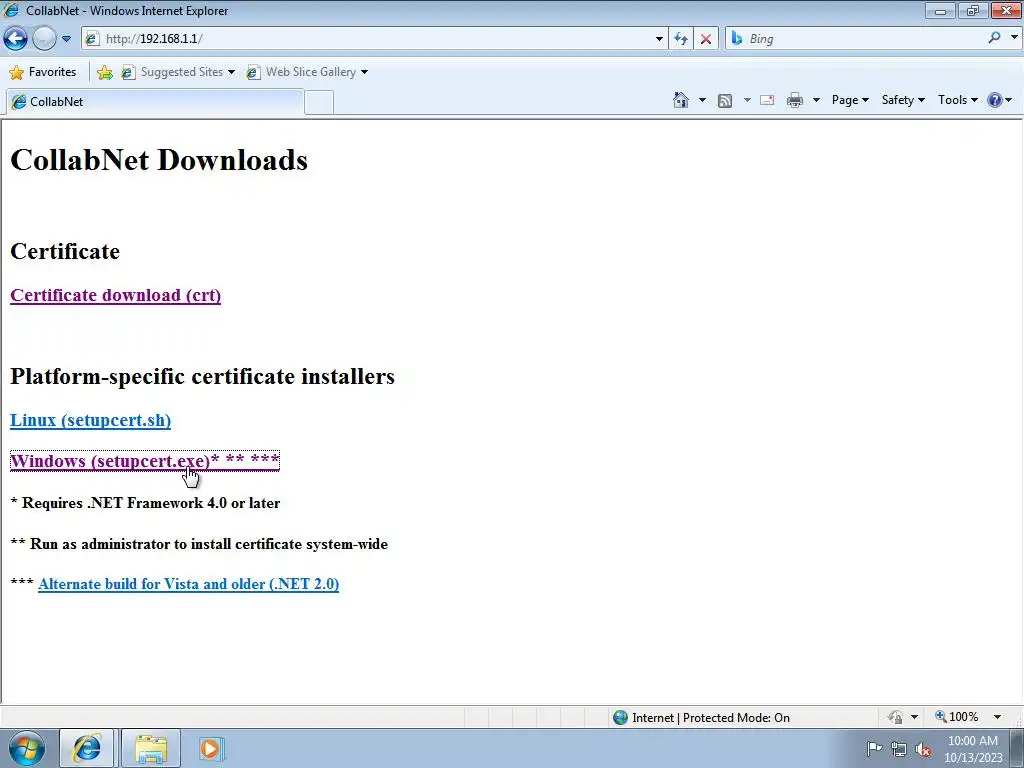Click the browser Forward arrow button
This screenshot has height=768, width=1024.
click(44, 39)
